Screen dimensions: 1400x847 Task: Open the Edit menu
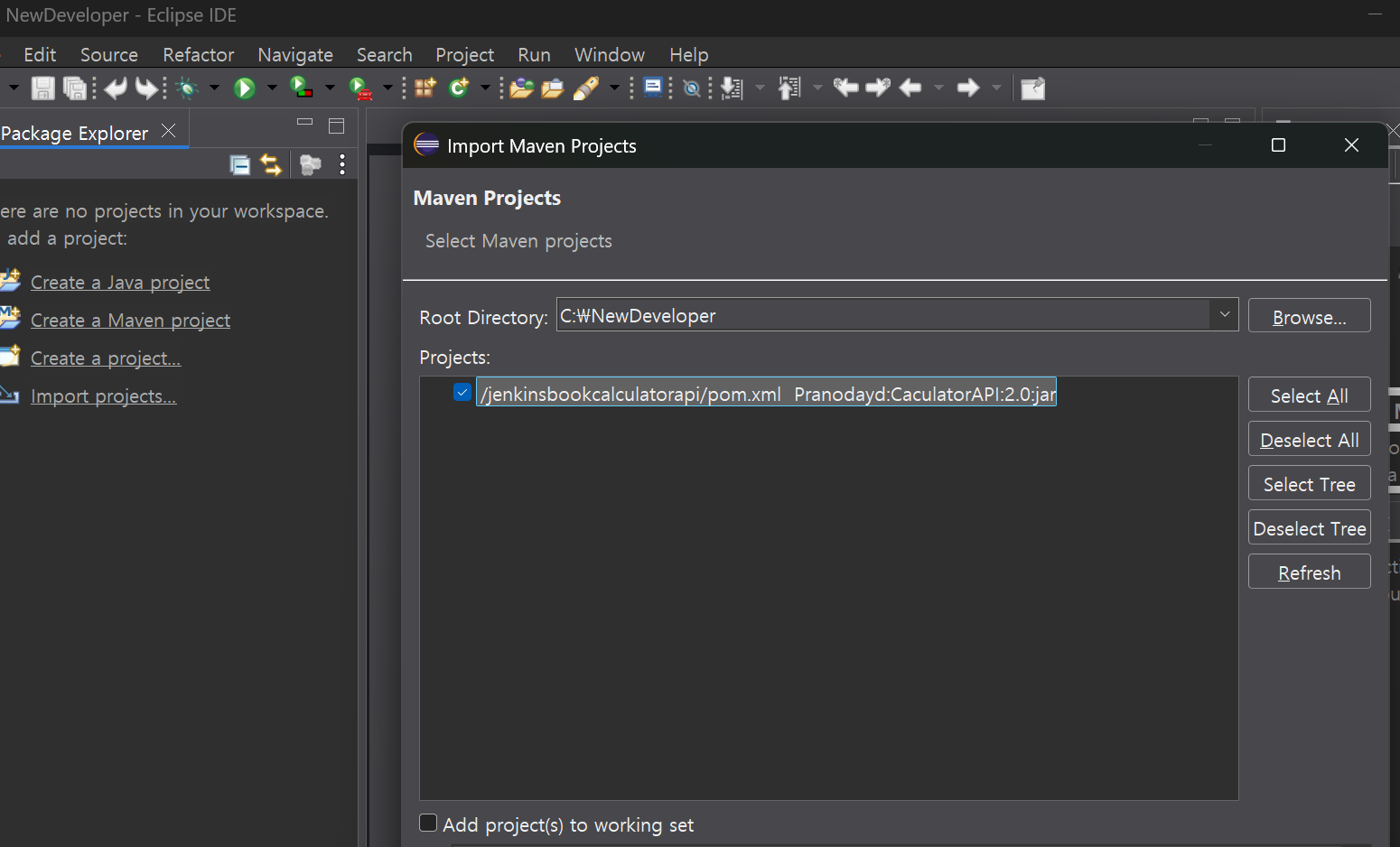[x=40, y=55]
